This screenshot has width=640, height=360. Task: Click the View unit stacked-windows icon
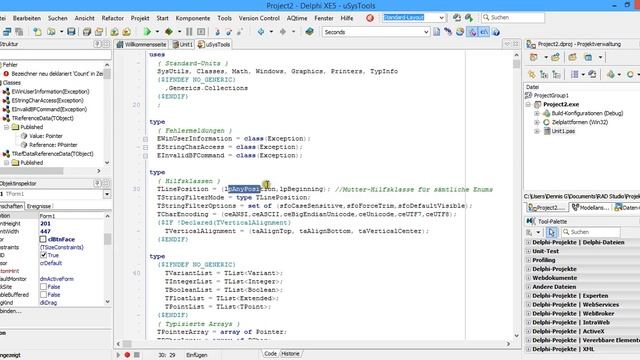pos(7,31)
